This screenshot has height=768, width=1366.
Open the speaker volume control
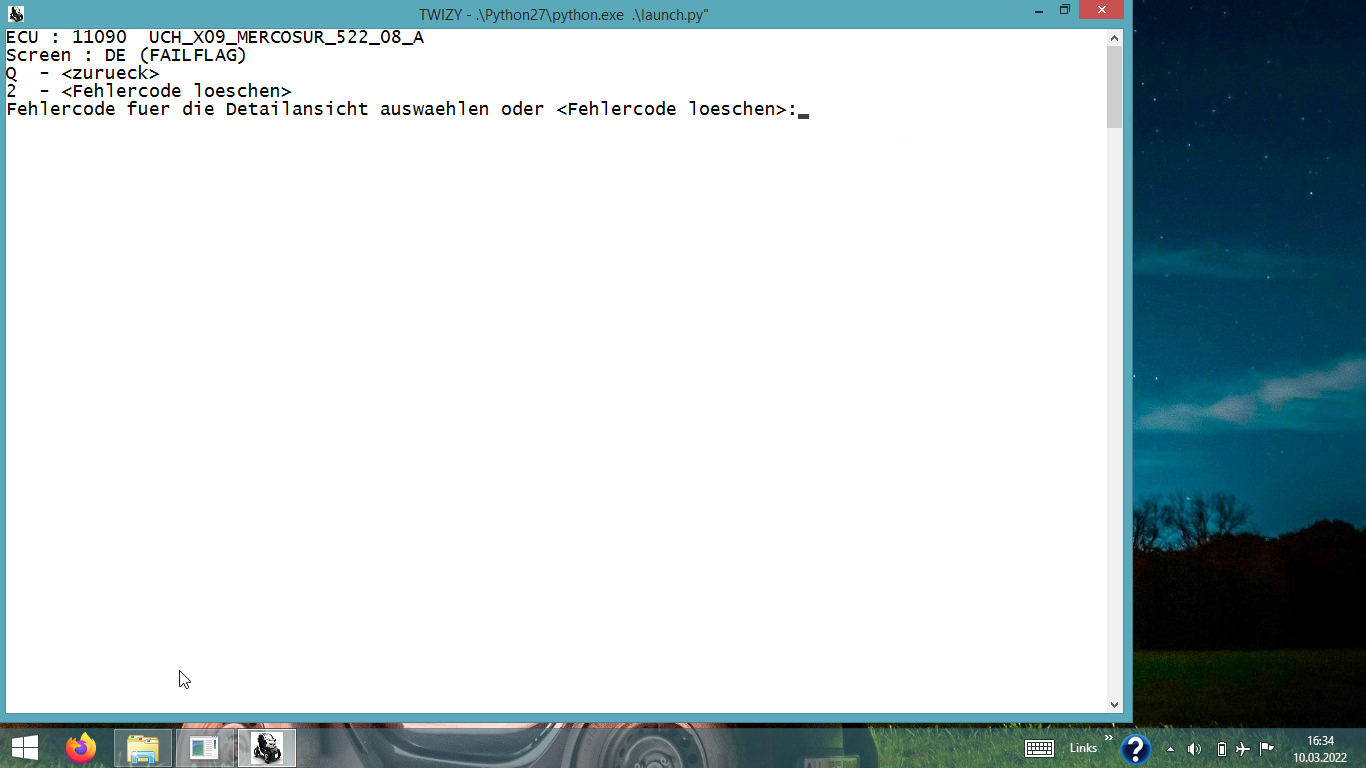(1194, 749)
